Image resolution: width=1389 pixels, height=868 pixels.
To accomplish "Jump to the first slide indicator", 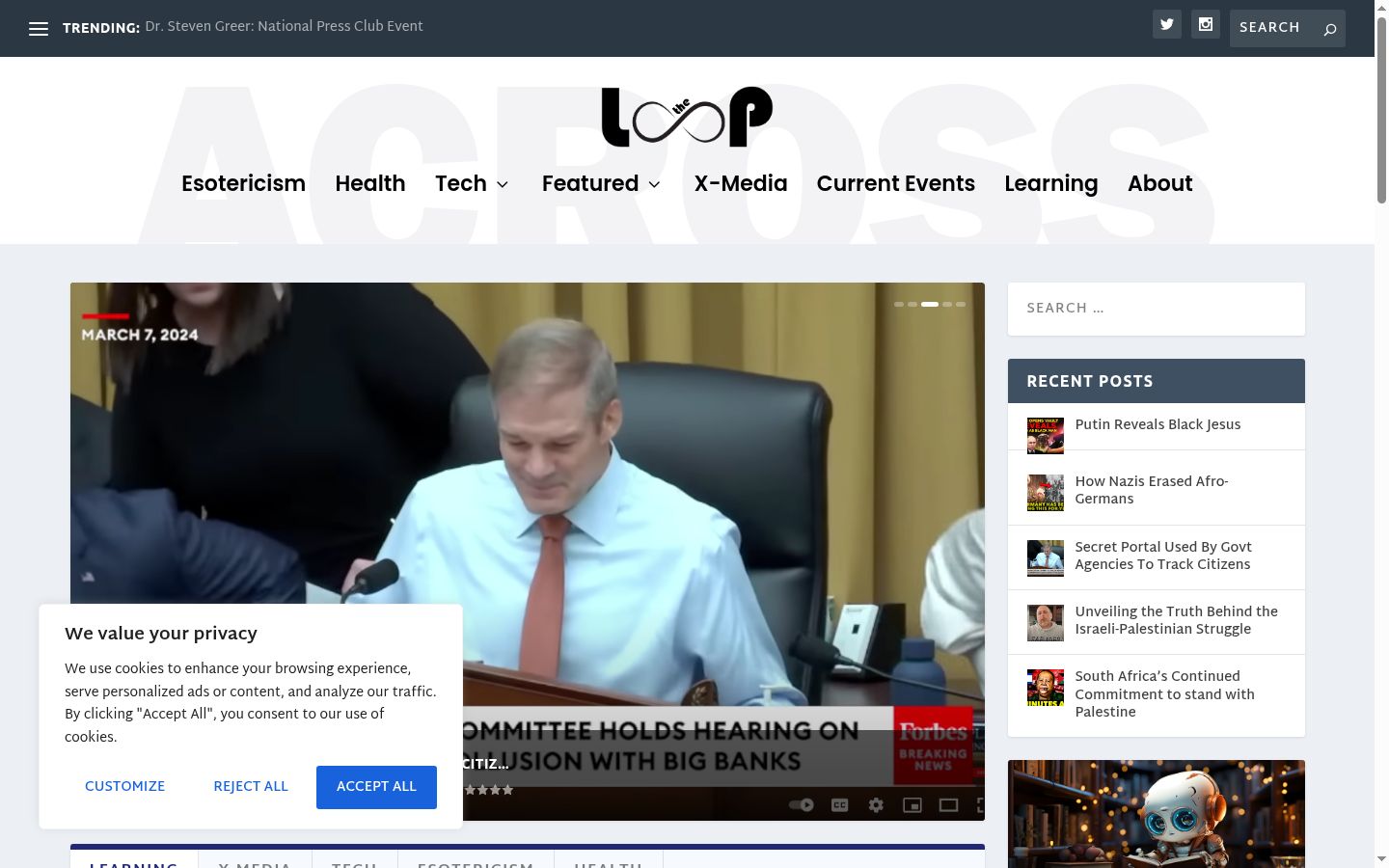I will click(x=899, y=304).
